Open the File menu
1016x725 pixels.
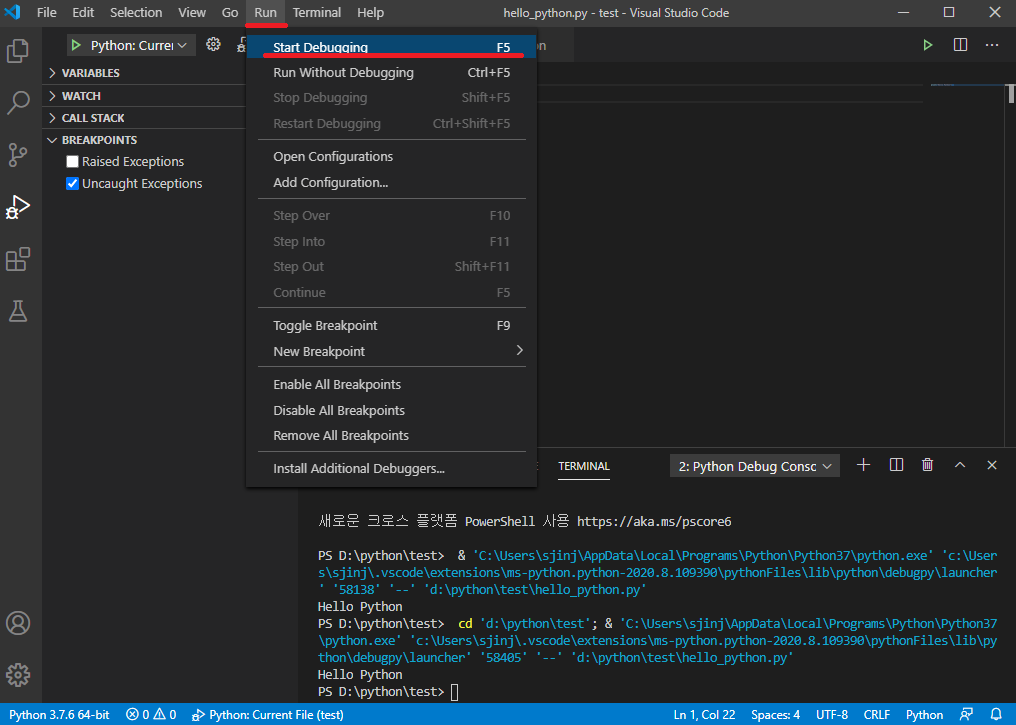tap(47, 12)
